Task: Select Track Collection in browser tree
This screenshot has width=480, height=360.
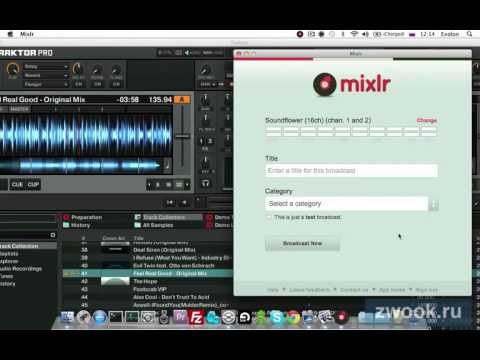Action: [x=19, y=246]
